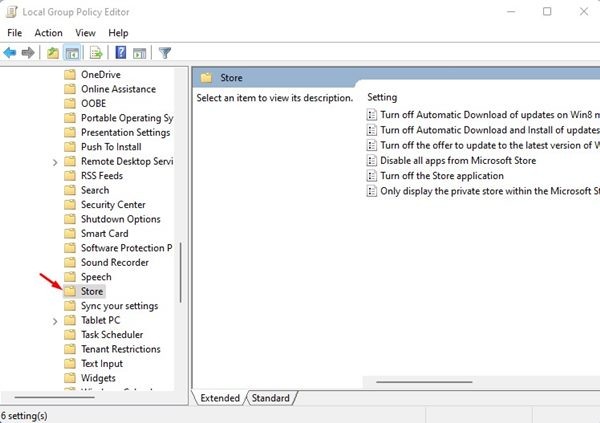
Task: Select Sync your settings tree item
Action: [x=119, y=306]
